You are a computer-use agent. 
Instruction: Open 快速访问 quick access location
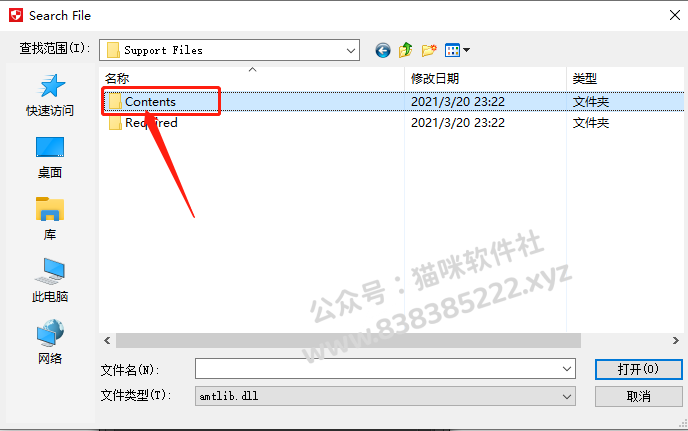pyautogui.click(x=50, y=95)
